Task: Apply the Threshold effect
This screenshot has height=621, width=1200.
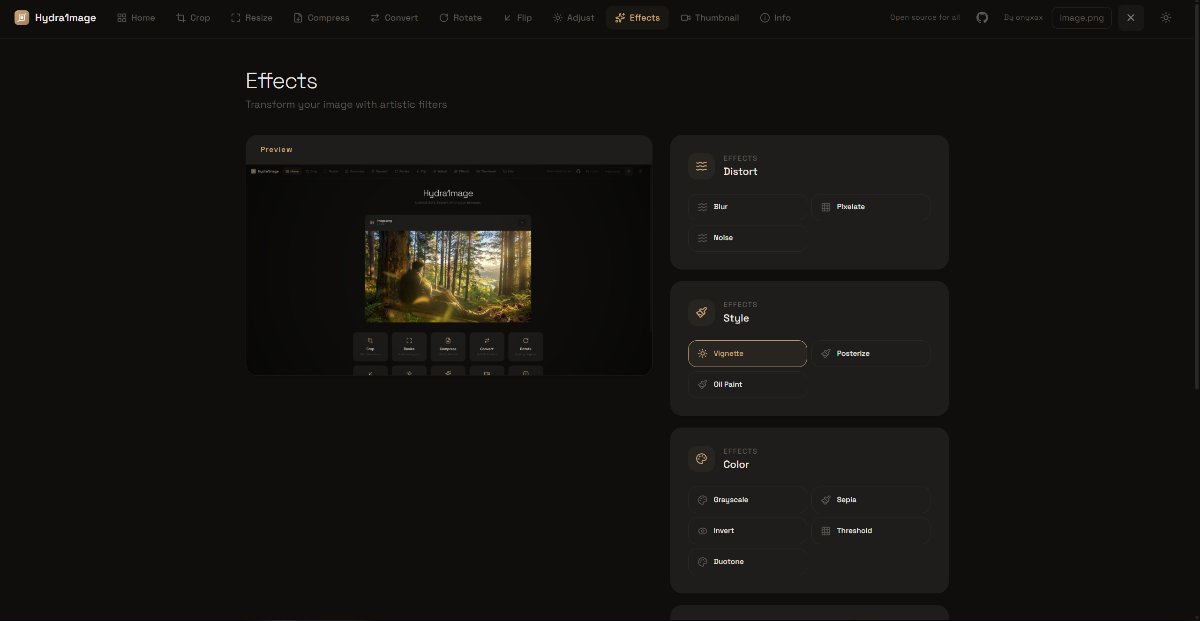Action: 870,531
